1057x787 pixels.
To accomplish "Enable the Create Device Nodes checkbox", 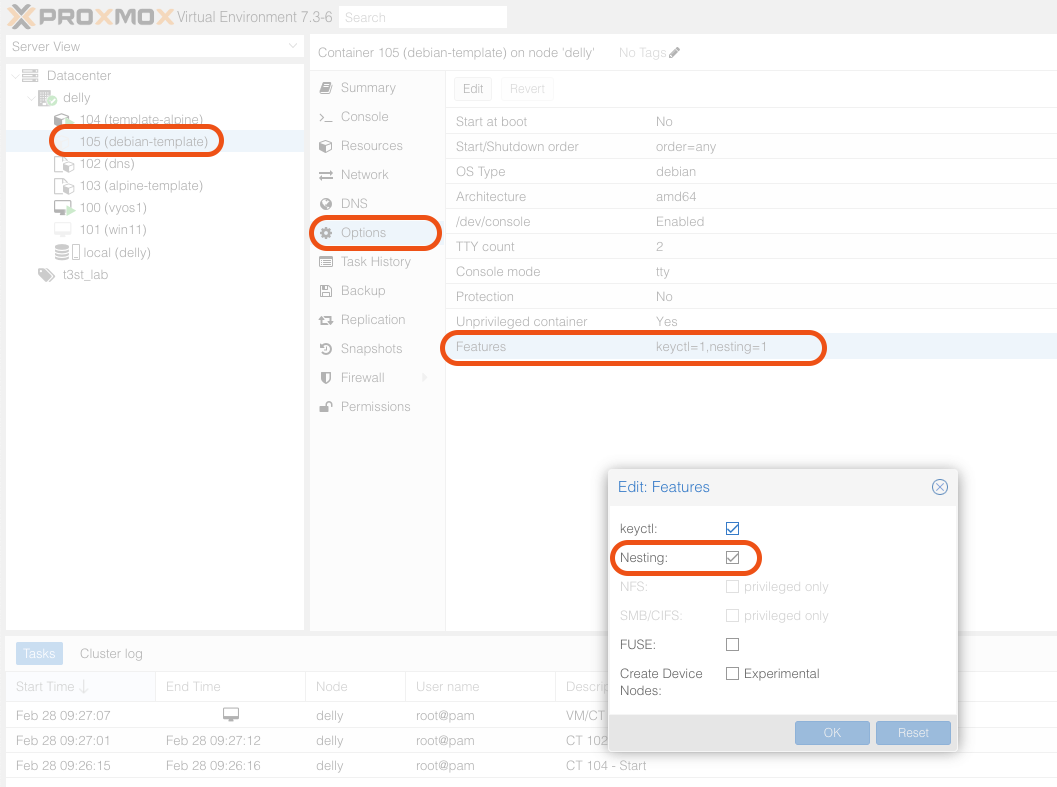I will 733,674.
